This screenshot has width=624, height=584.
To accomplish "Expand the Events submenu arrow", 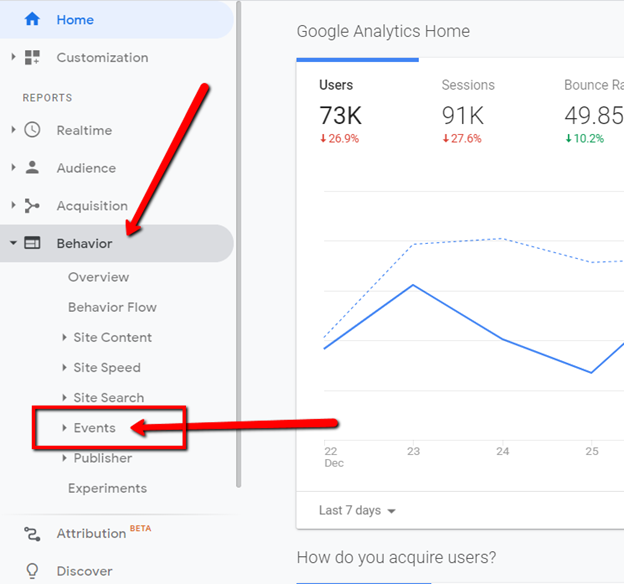I will pyautogui.click(x=64, y=428).
